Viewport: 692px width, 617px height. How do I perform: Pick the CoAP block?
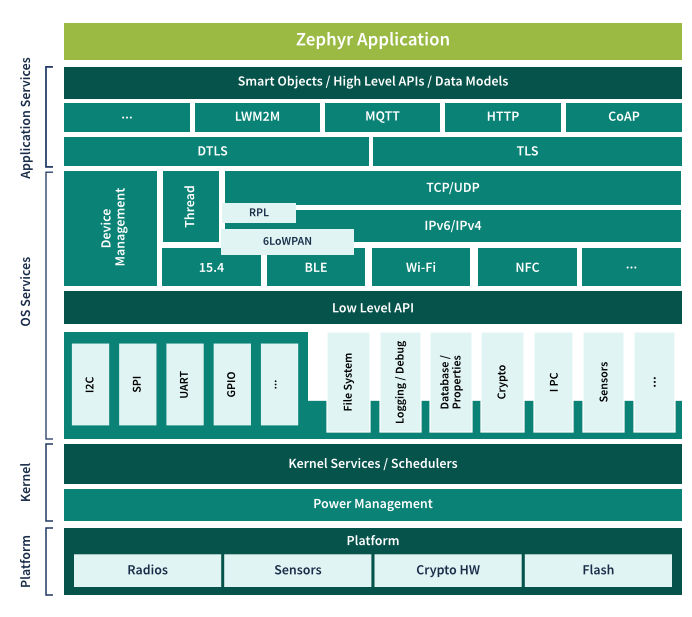click(624, 117)
